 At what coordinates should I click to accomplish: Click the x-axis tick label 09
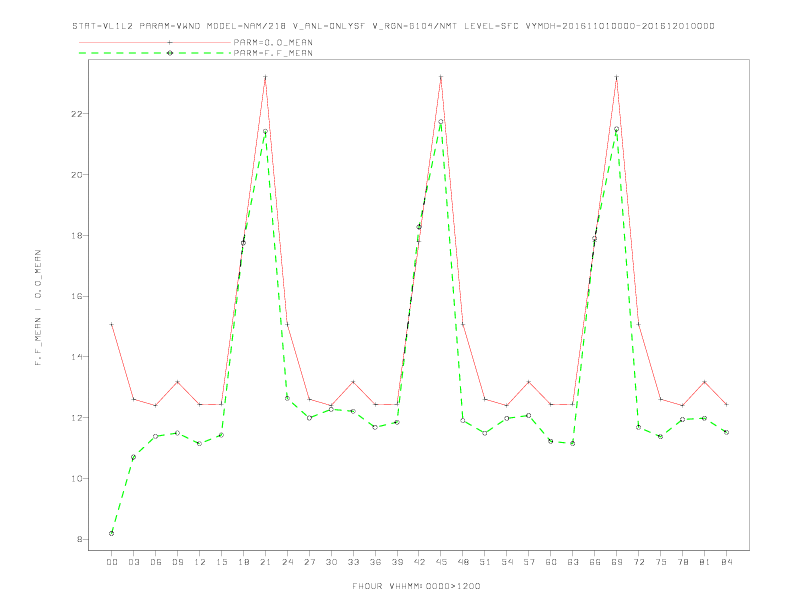coord(177,562)
